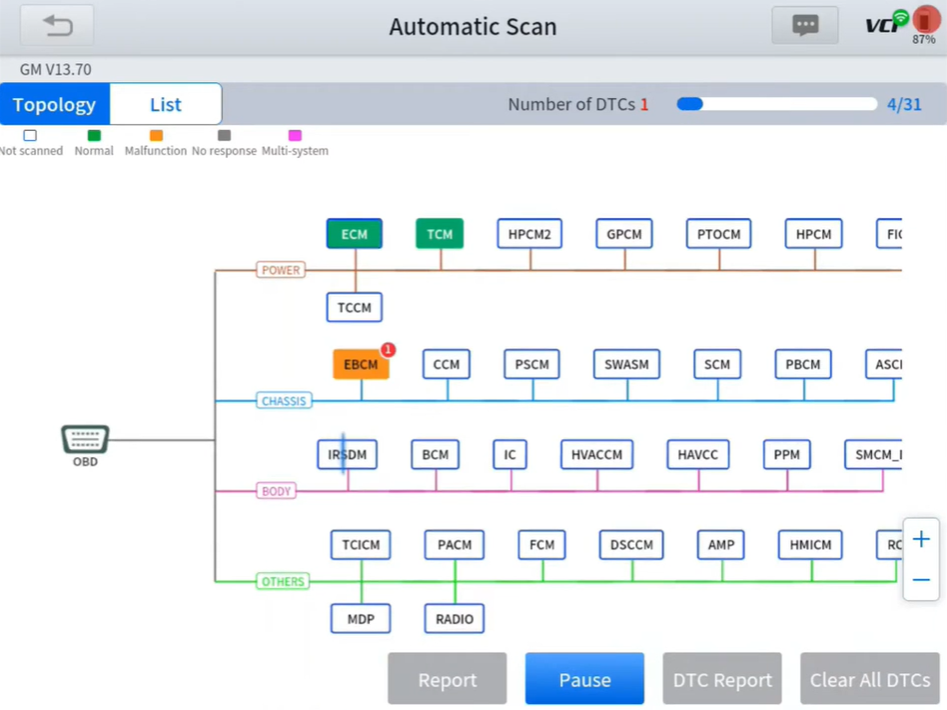
Task: Switch to the Topology tab
Action: [x=54, y=104]
